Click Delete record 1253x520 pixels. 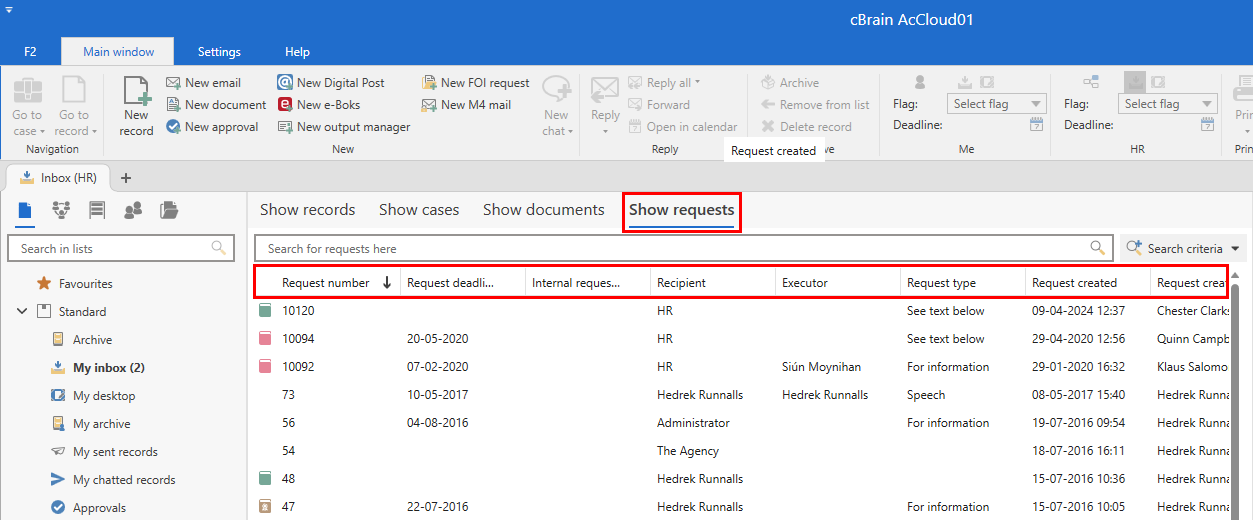coord(806,127)
